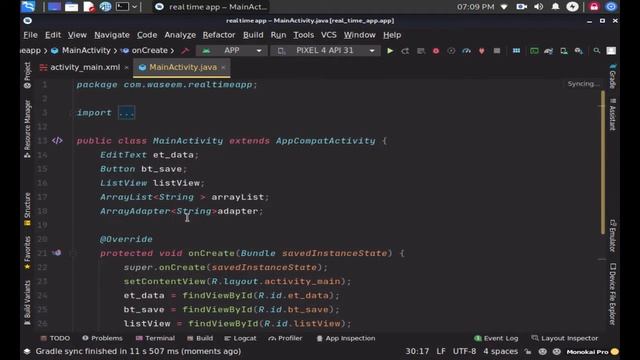
Task: Open the APP run configuration dropdown
Action: [x=231, y=51]
